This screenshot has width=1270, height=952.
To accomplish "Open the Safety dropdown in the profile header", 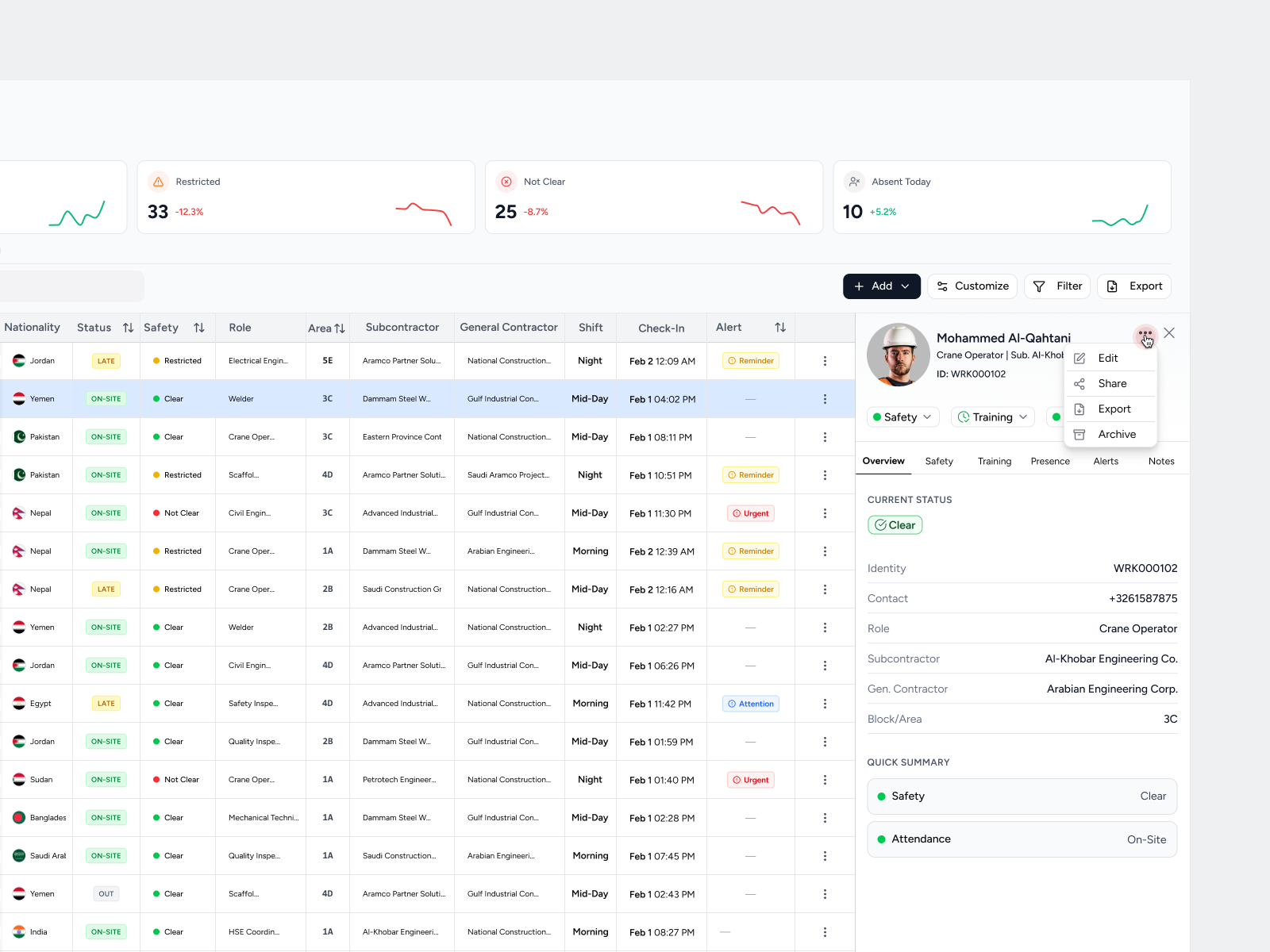I will pos(902,416).
